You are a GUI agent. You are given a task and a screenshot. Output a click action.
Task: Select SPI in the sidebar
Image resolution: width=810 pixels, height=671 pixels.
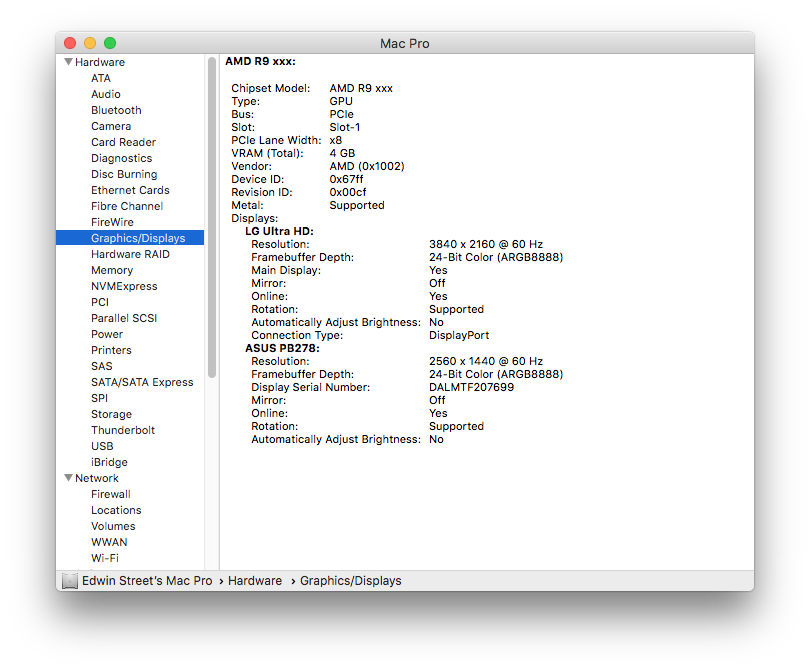tap(99, 398)
